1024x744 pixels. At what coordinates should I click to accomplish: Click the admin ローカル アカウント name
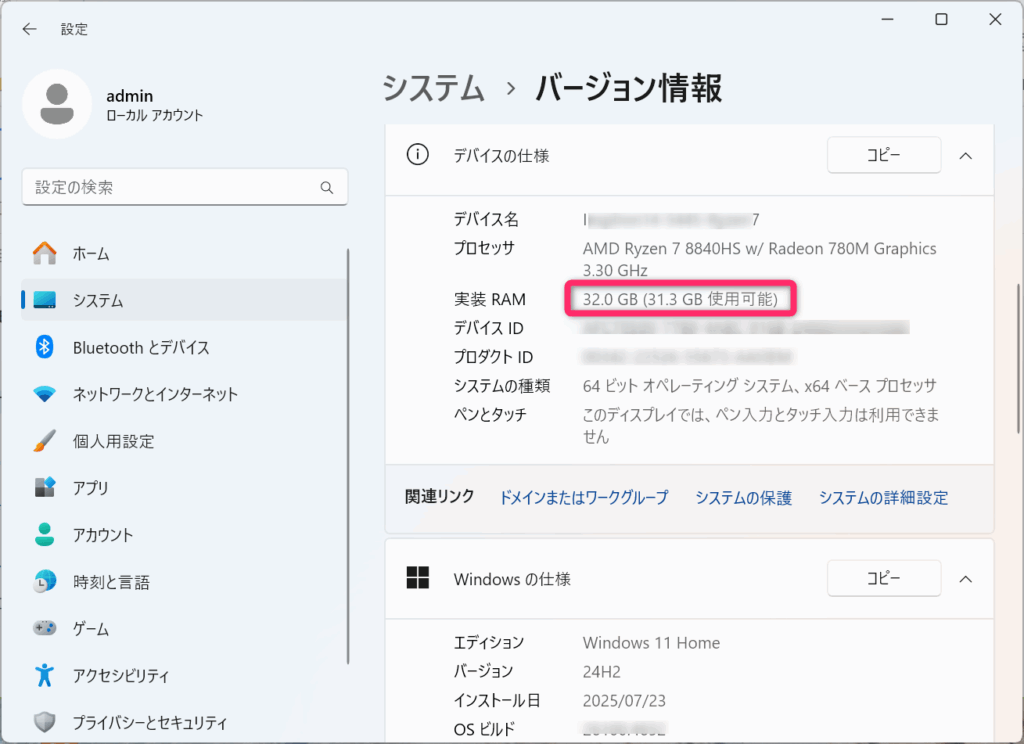pyautogui.click(x=154, y=105)
